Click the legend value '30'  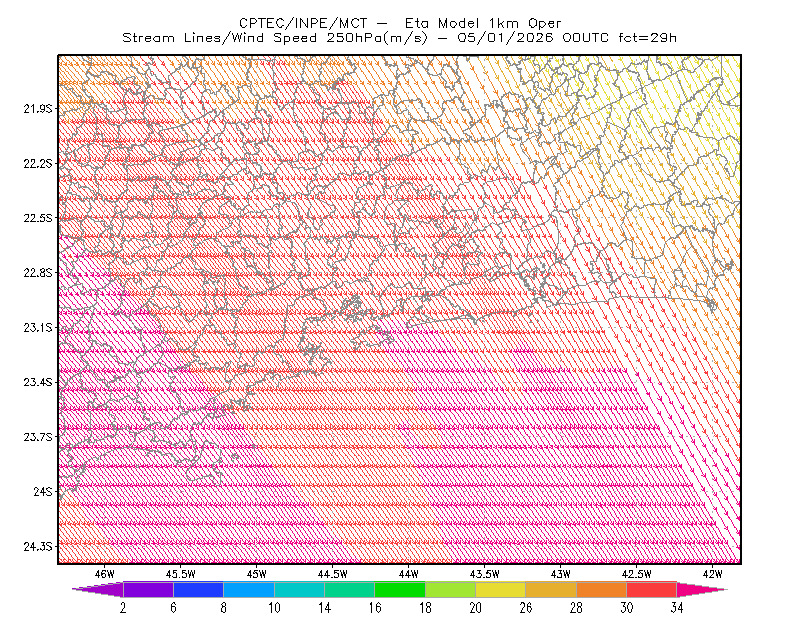(x=627, y=608)
